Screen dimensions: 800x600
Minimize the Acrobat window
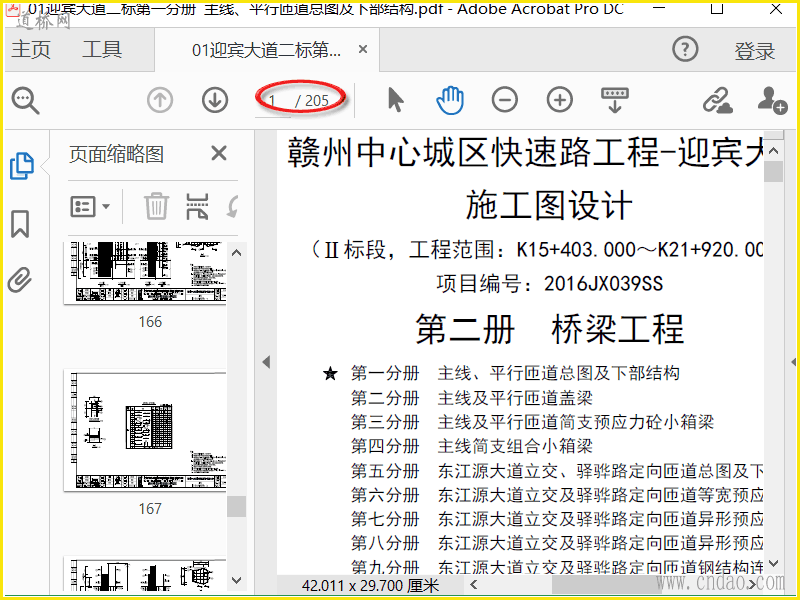[x=659, y=8]
